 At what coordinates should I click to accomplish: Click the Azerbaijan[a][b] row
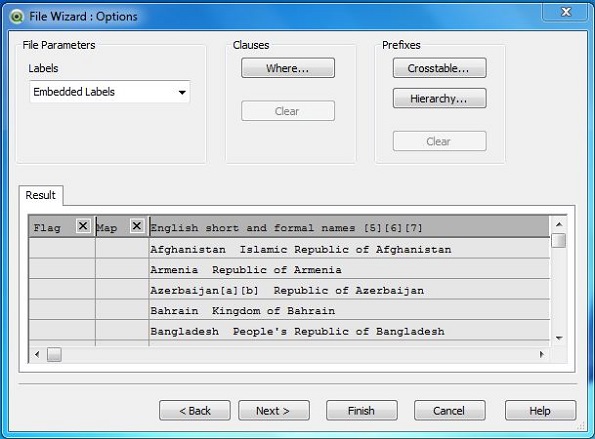pyautogui.click(x=289, y=290)
